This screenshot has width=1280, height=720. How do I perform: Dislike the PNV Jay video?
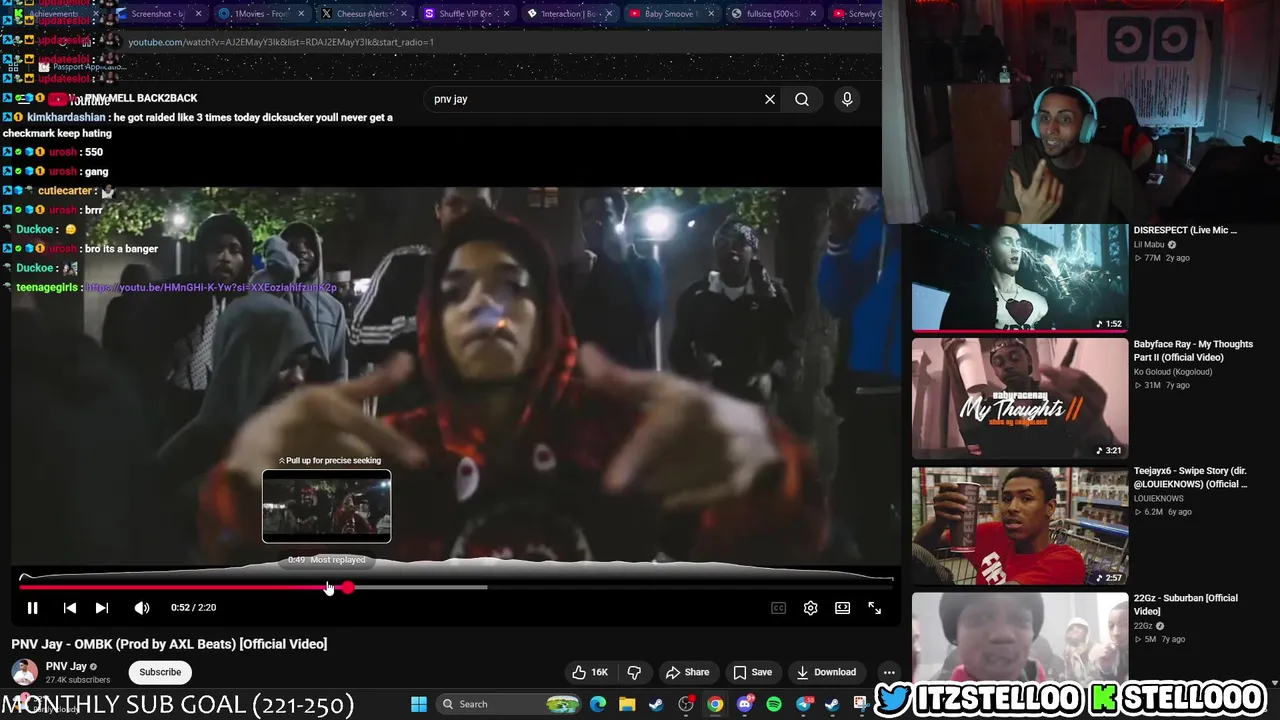[x=634, y=672]
